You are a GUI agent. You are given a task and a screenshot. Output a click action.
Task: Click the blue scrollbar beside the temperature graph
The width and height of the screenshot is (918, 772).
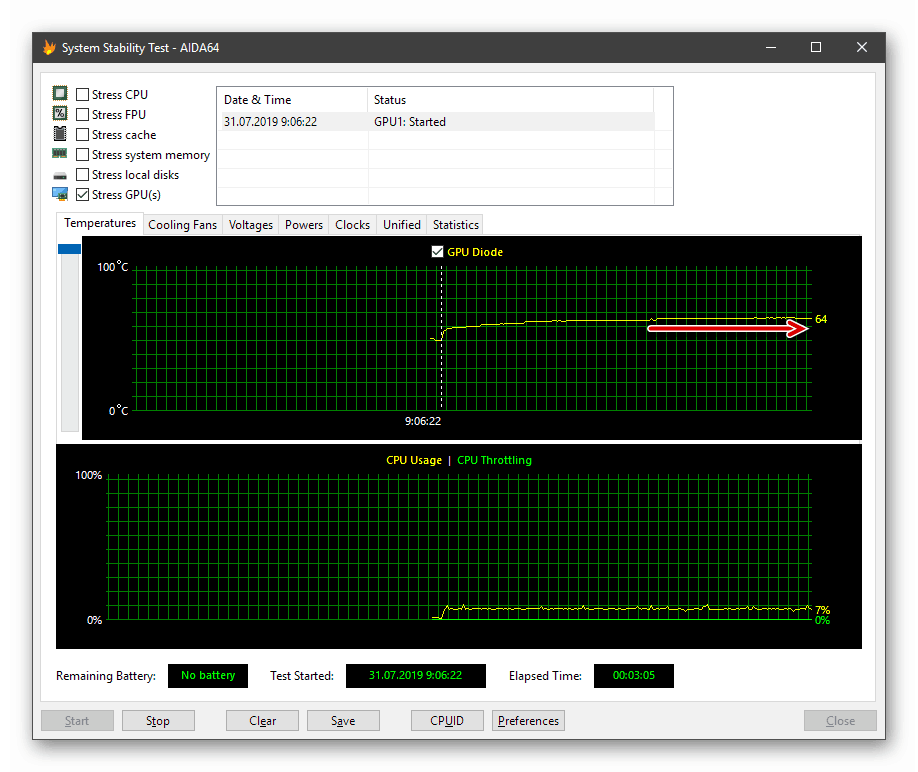coord(68,248)
